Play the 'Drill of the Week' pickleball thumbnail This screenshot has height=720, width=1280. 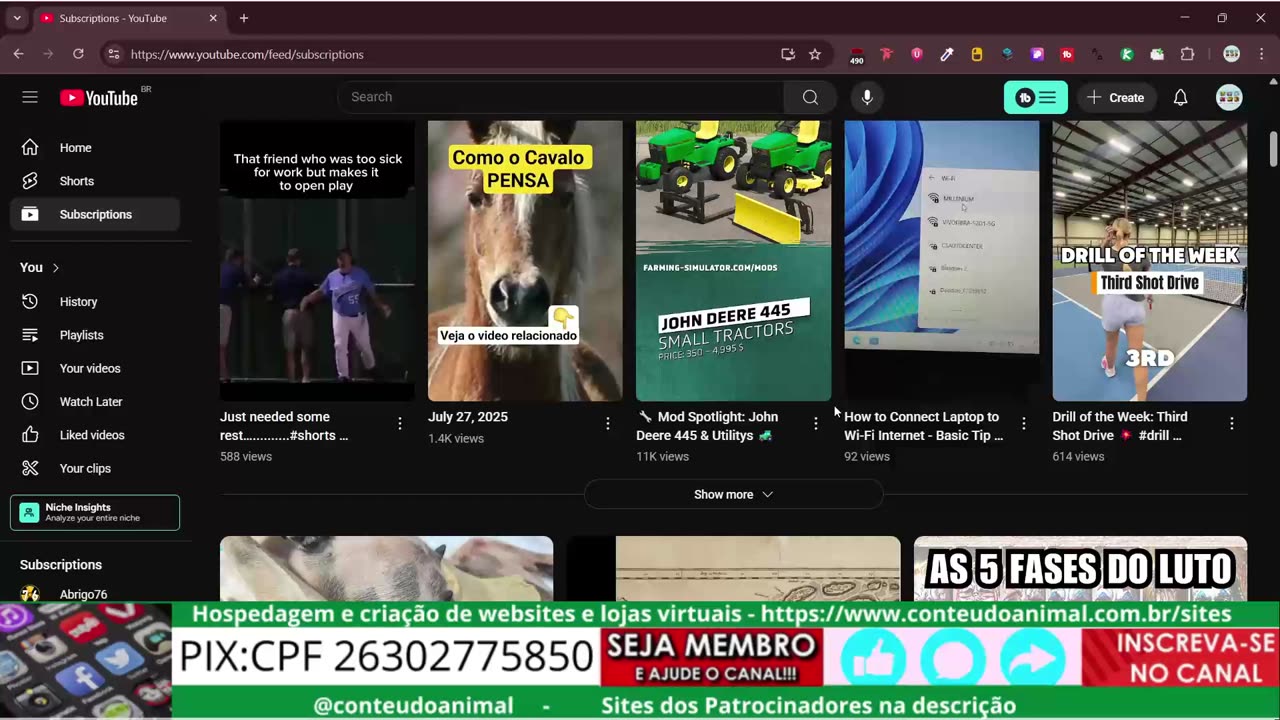click(1150, 261)
